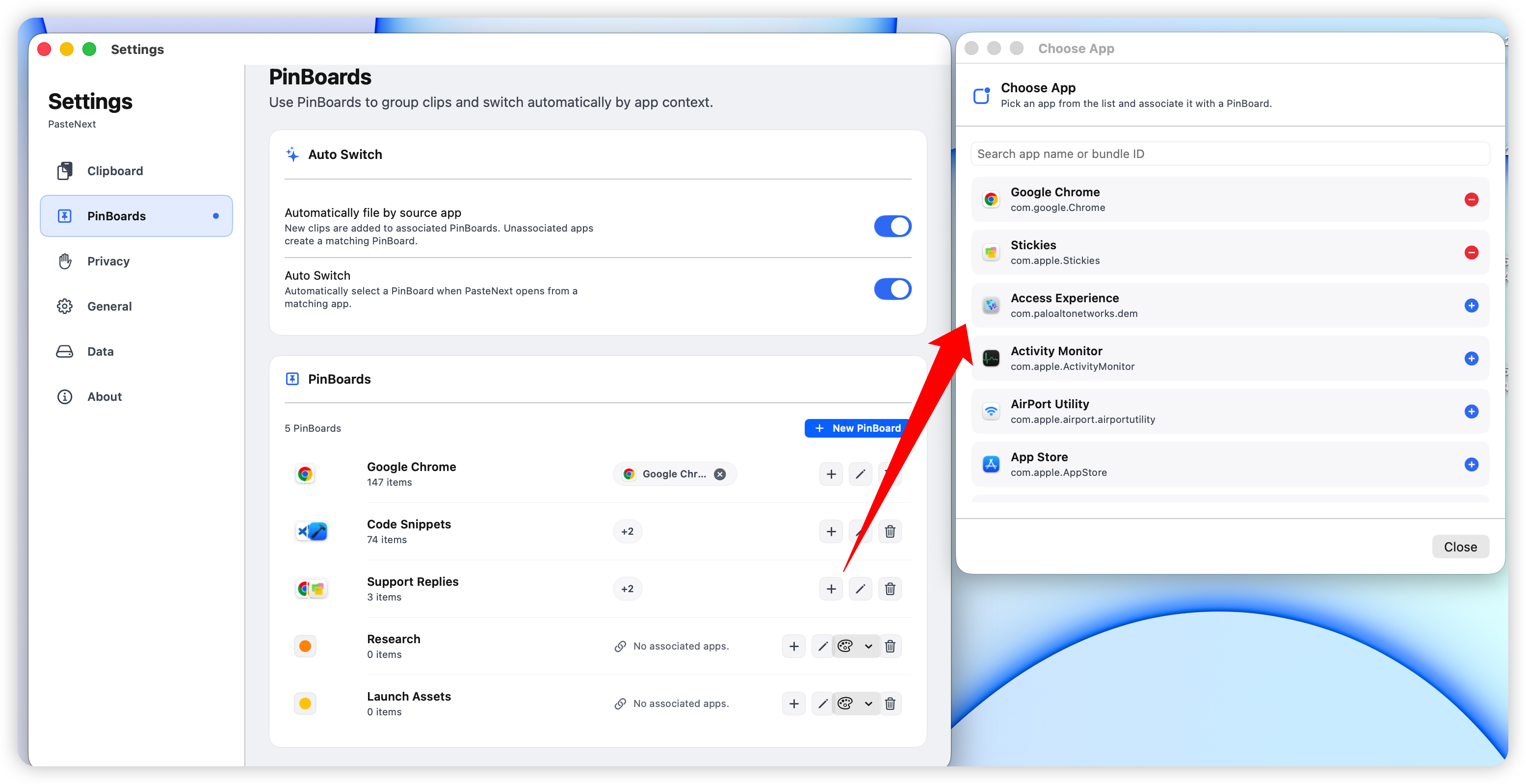The height and width of the screenshot is (784, 1526).
Task: Click the "com.apple.AppStore" bundle ID text
Action: click(1058, 472)
